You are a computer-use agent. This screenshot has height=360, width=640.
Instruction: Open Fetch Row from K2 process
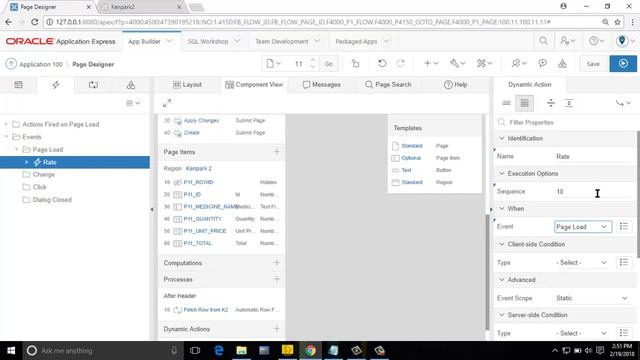[x=206, y=310]
